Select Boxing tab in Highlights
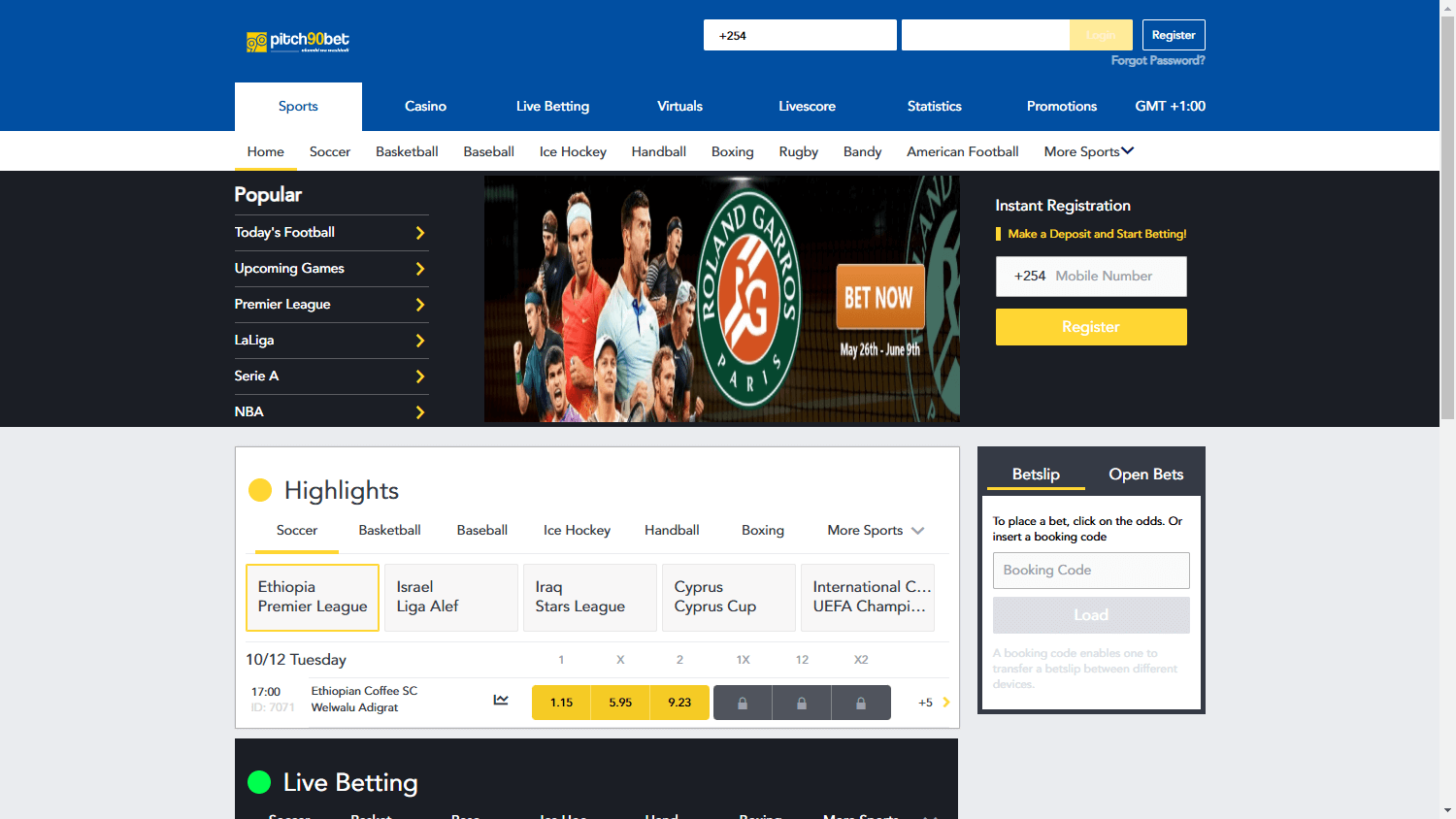The height and width of the screenshot is (819, 1456). pyautogui.click(x=763, y=530)
